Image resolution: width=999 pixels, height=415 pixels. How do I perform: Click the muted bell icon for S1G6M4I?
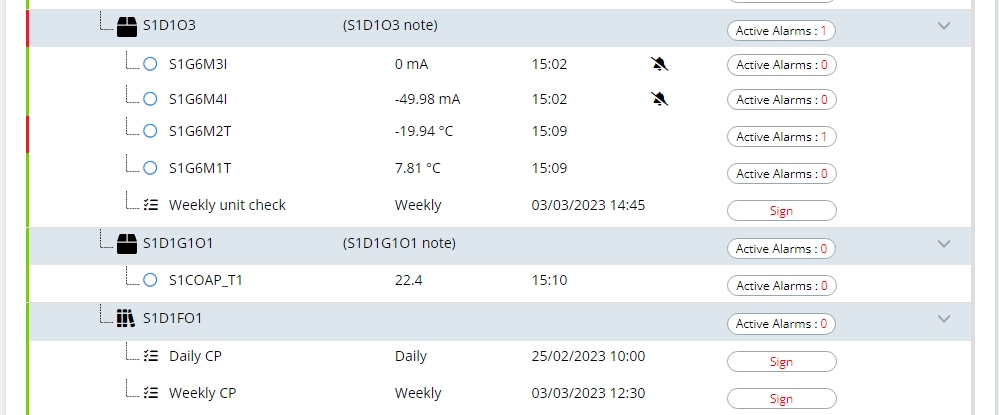[x=659, y=99]
